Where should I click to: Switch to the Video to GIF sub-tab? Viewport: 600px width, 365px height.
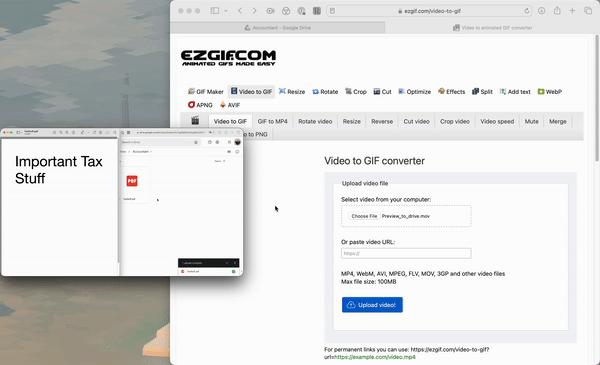tap(230, 121)
